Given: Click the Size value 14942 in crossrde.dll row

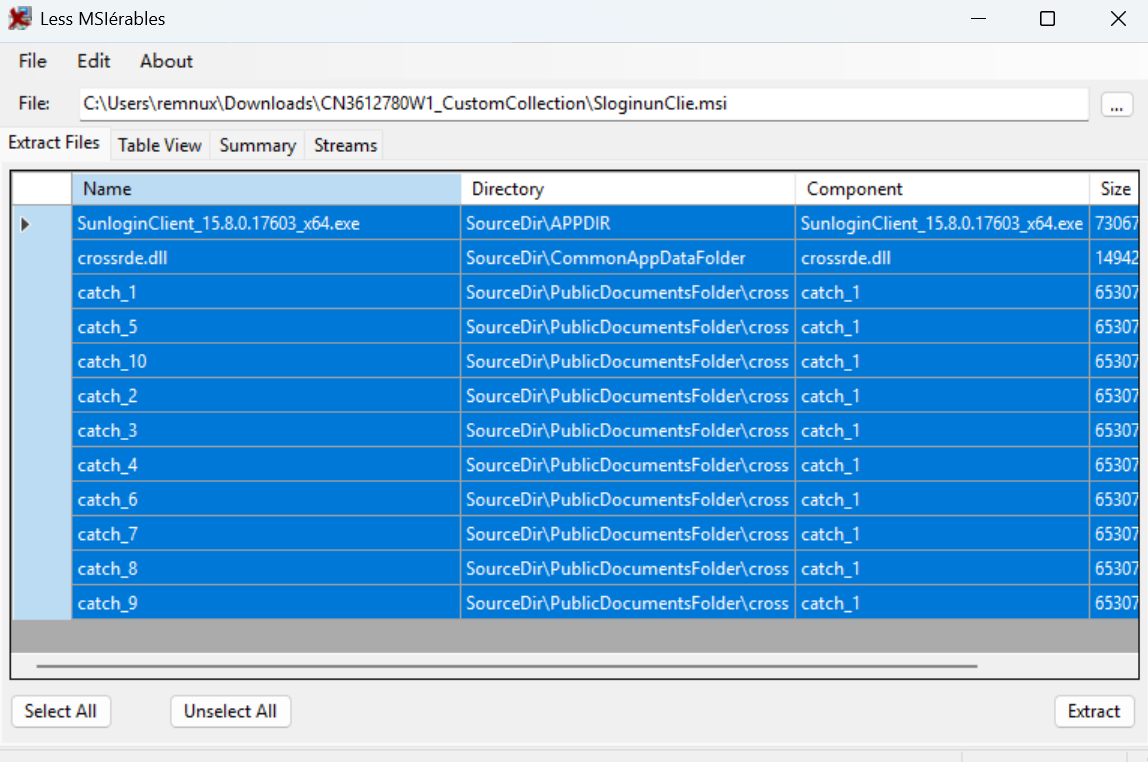Looking at the screenshot, I should pos(1114,258).
